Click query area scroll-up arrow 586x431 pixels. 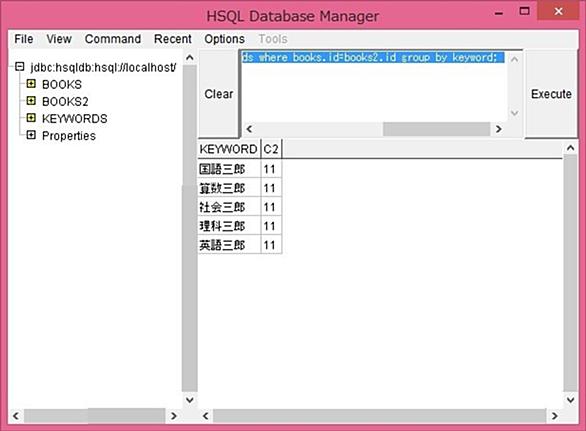click(x=515, y=59)
